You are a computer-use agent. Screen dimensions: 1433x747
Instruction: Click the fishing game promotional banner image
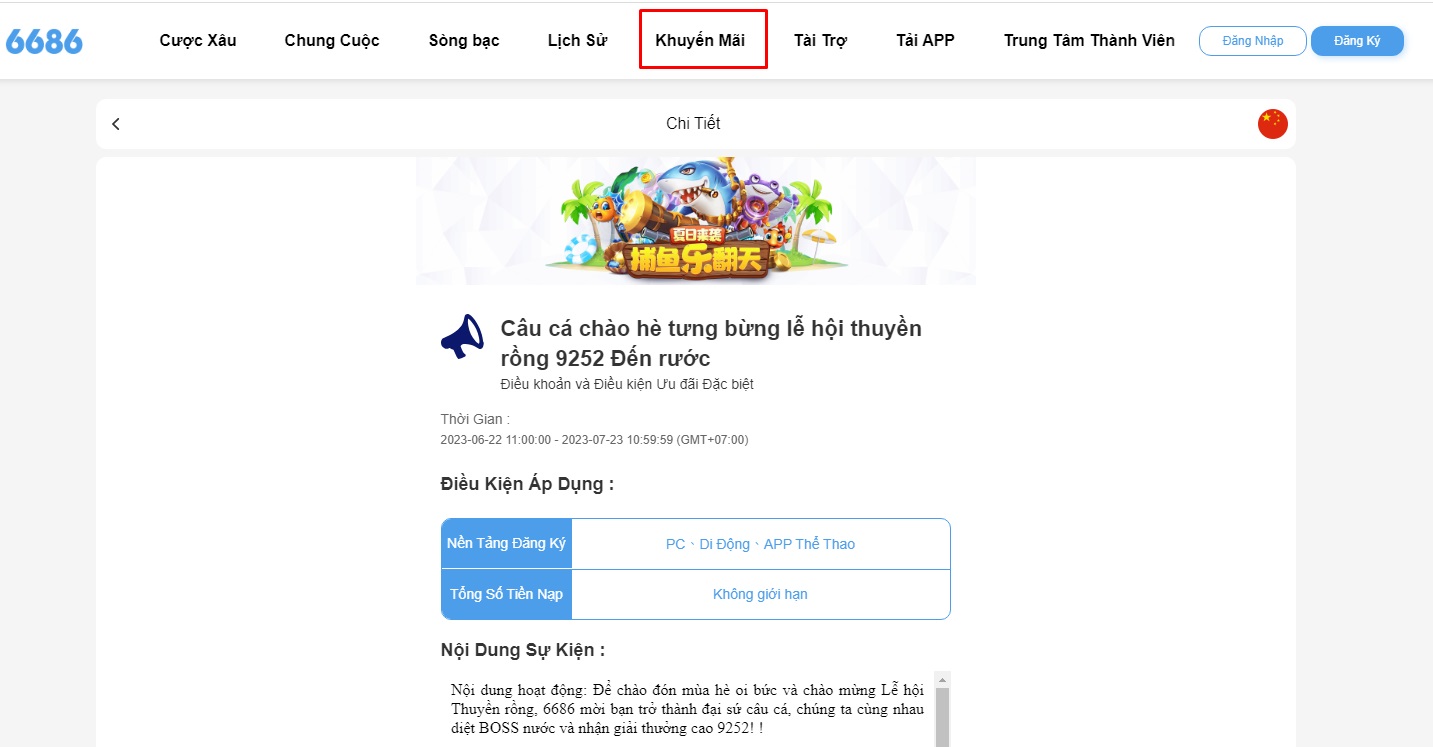tap(696, 221)
